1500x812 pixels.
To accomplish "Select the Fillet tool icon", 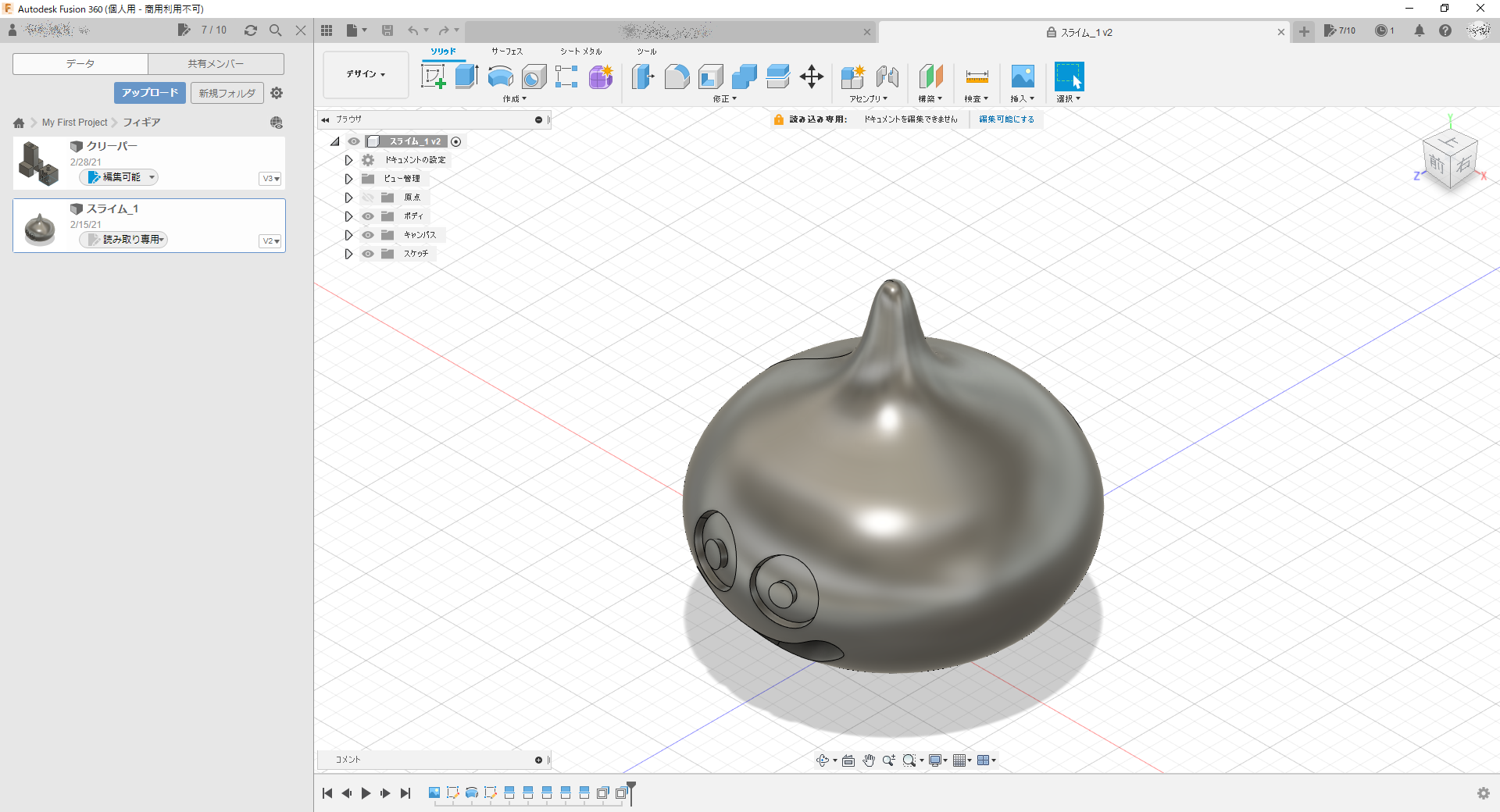I will click(677, 77).
